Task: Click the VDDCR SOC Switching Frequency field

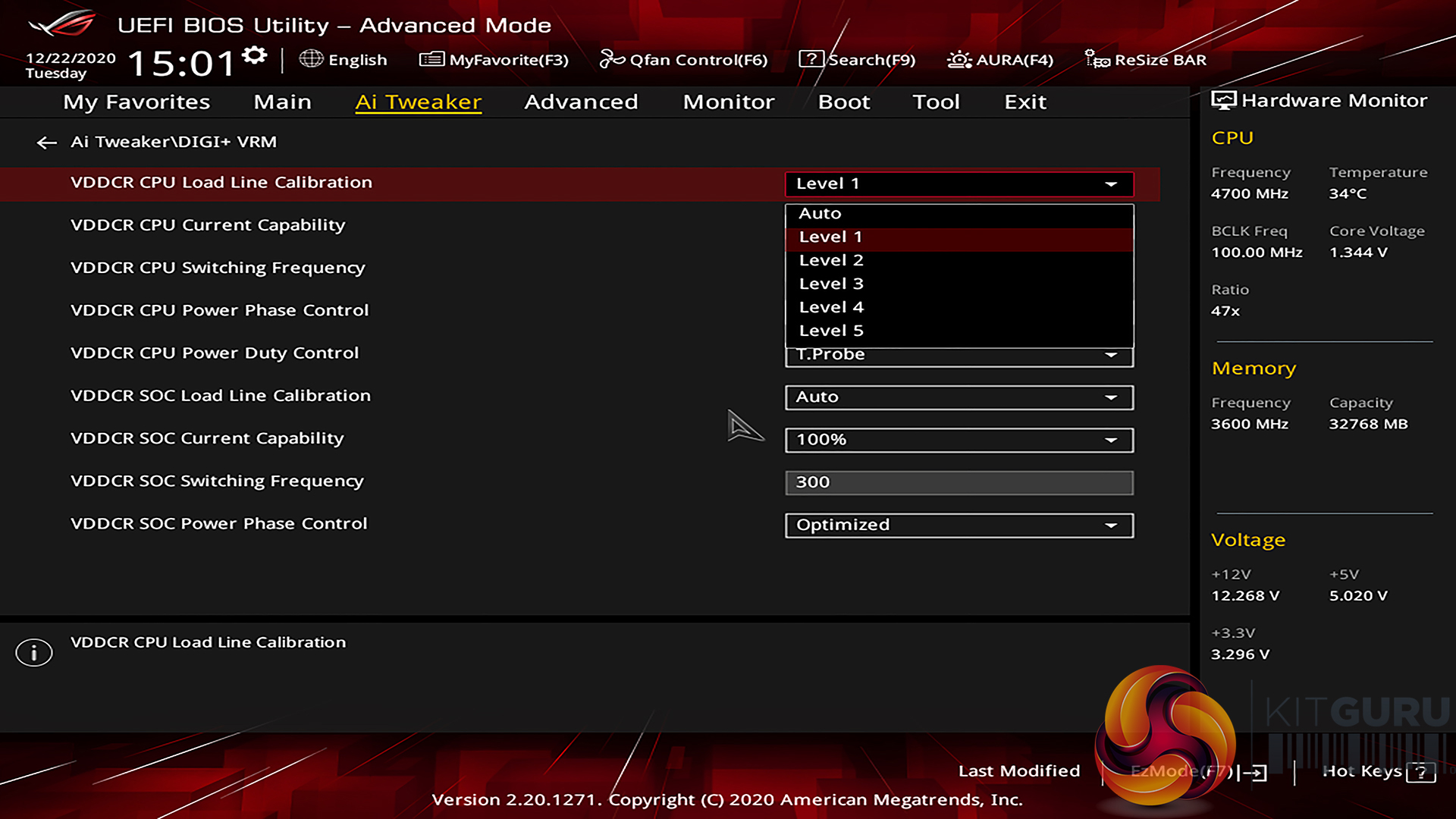Action: tap(959, 482)
